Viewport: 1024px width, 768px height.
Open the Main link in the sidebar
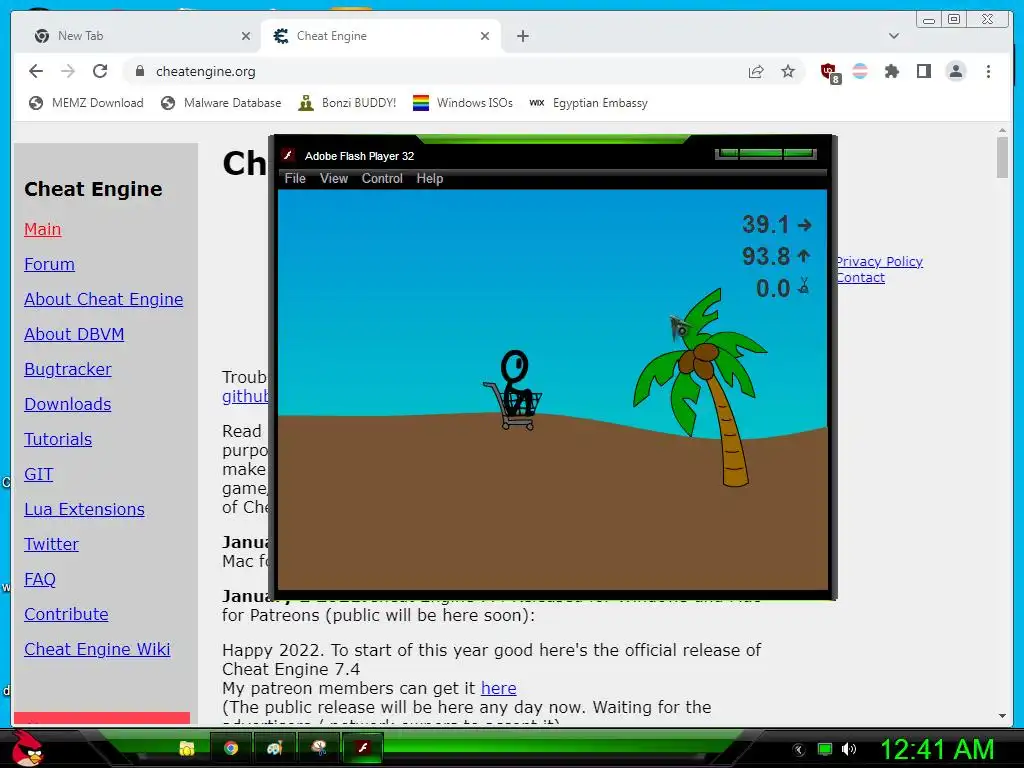click(x=42, y=229)
